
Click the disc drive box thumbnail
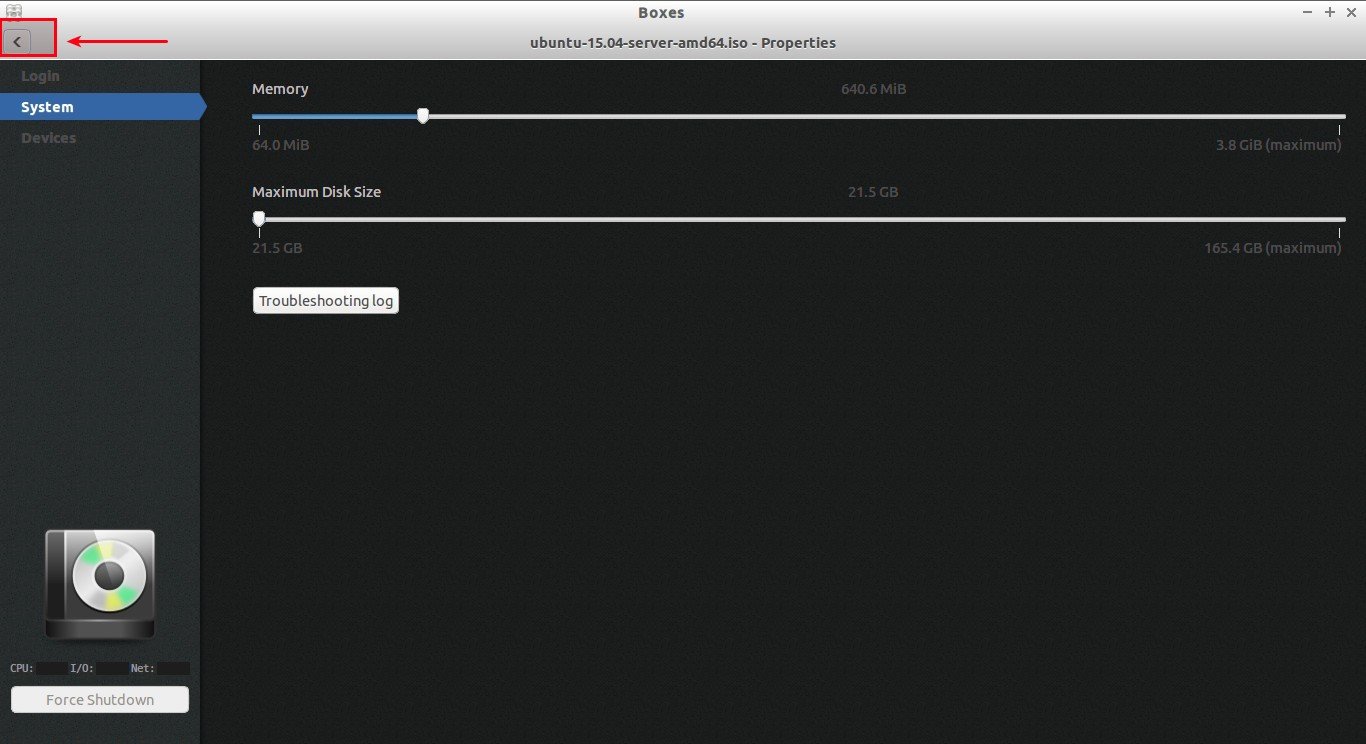[x=100, y=585]
